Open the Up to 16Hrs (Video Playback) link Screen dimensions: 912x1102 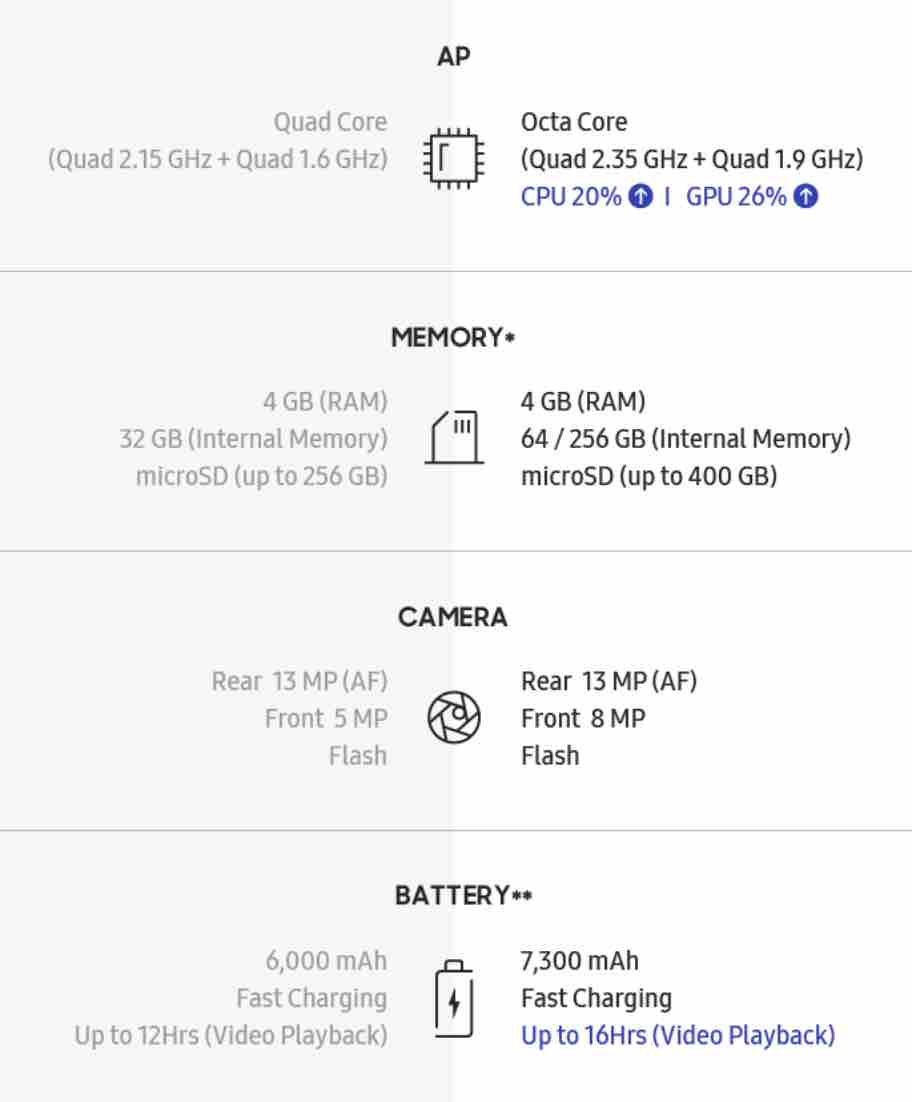(677, 1035)
